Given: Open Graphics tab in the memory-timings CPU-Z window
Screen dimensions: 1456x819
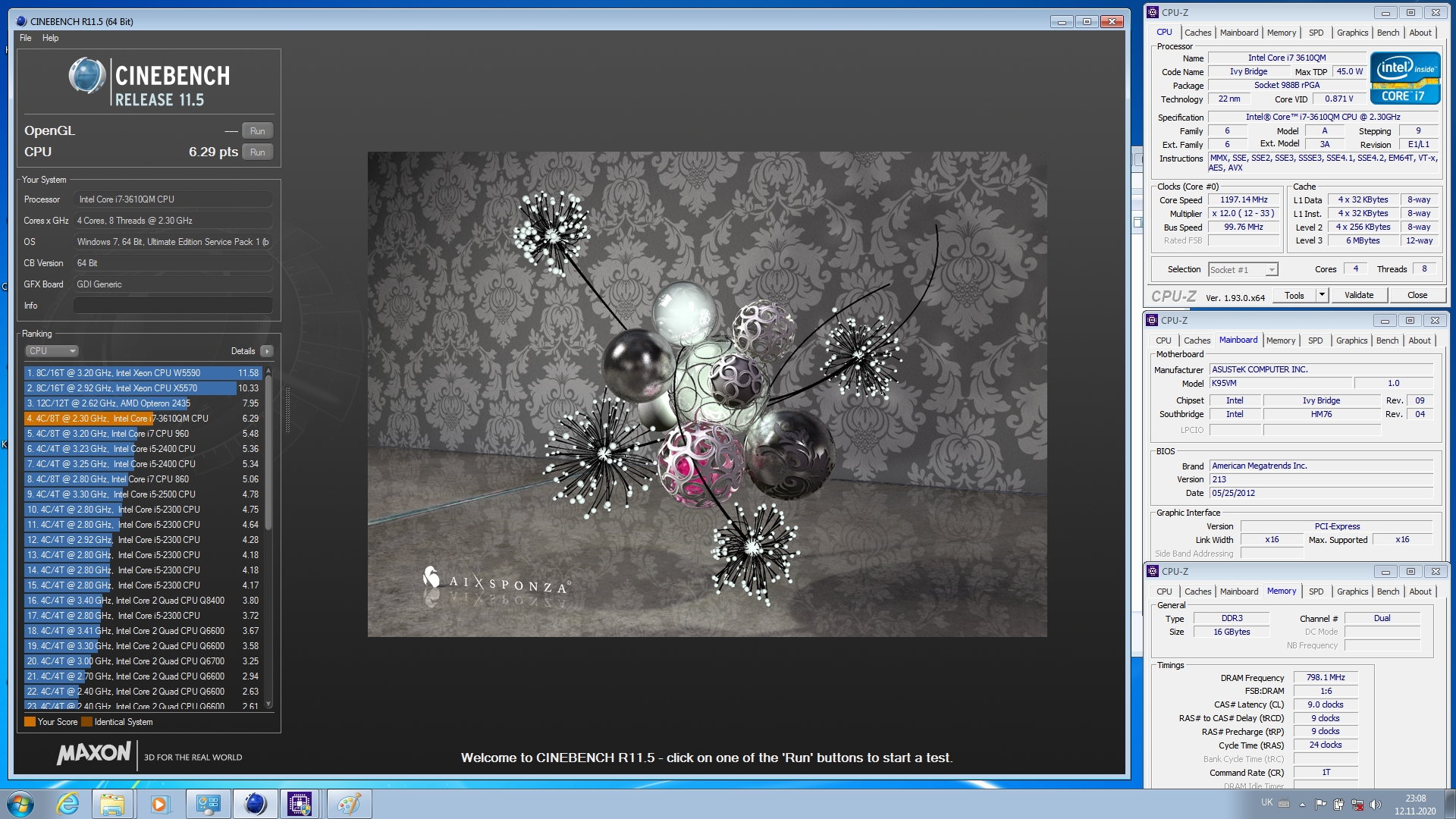Looking at the screenshot, I should coord(1352,591).
